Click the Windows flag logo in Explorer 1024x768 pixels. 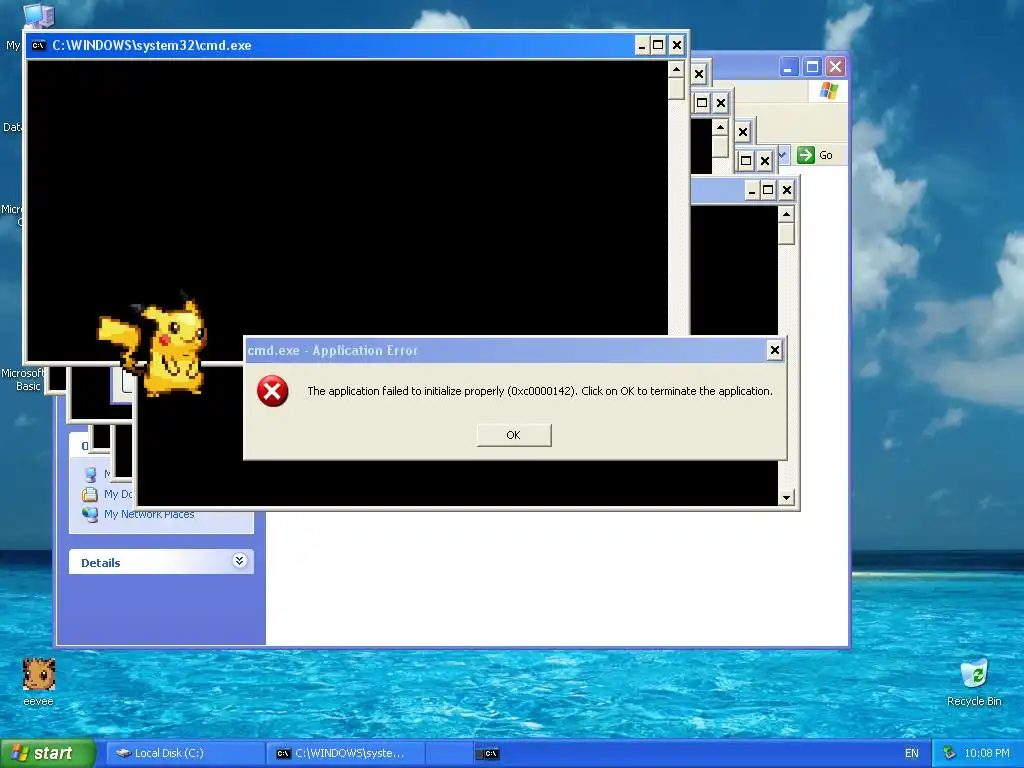828,91
